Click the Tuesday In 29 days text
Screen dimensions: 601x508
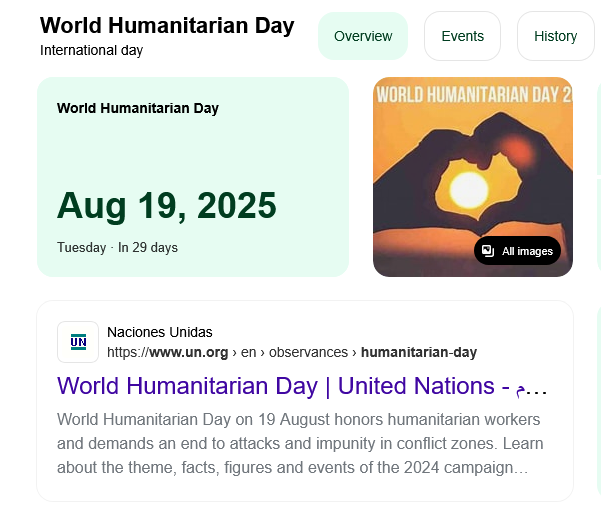click(x=117, y=247)
